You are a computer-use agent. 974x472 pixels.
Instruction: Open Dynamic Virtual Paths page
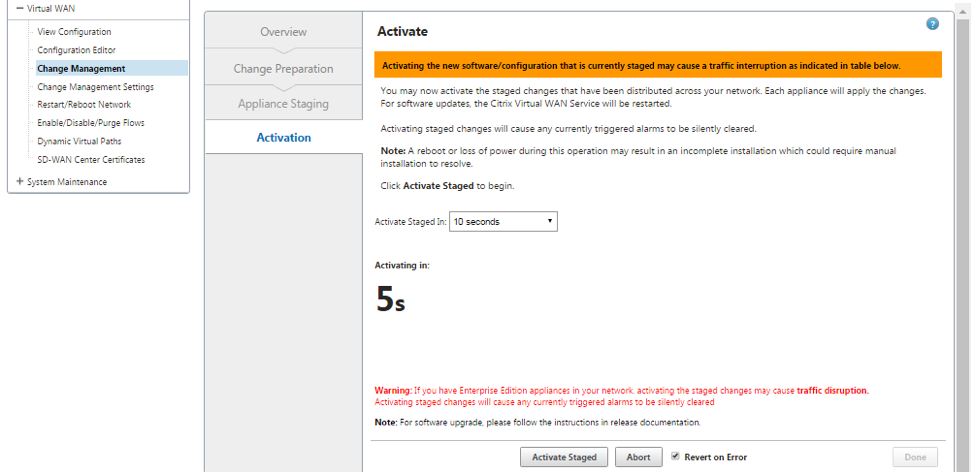click(79, 141)
